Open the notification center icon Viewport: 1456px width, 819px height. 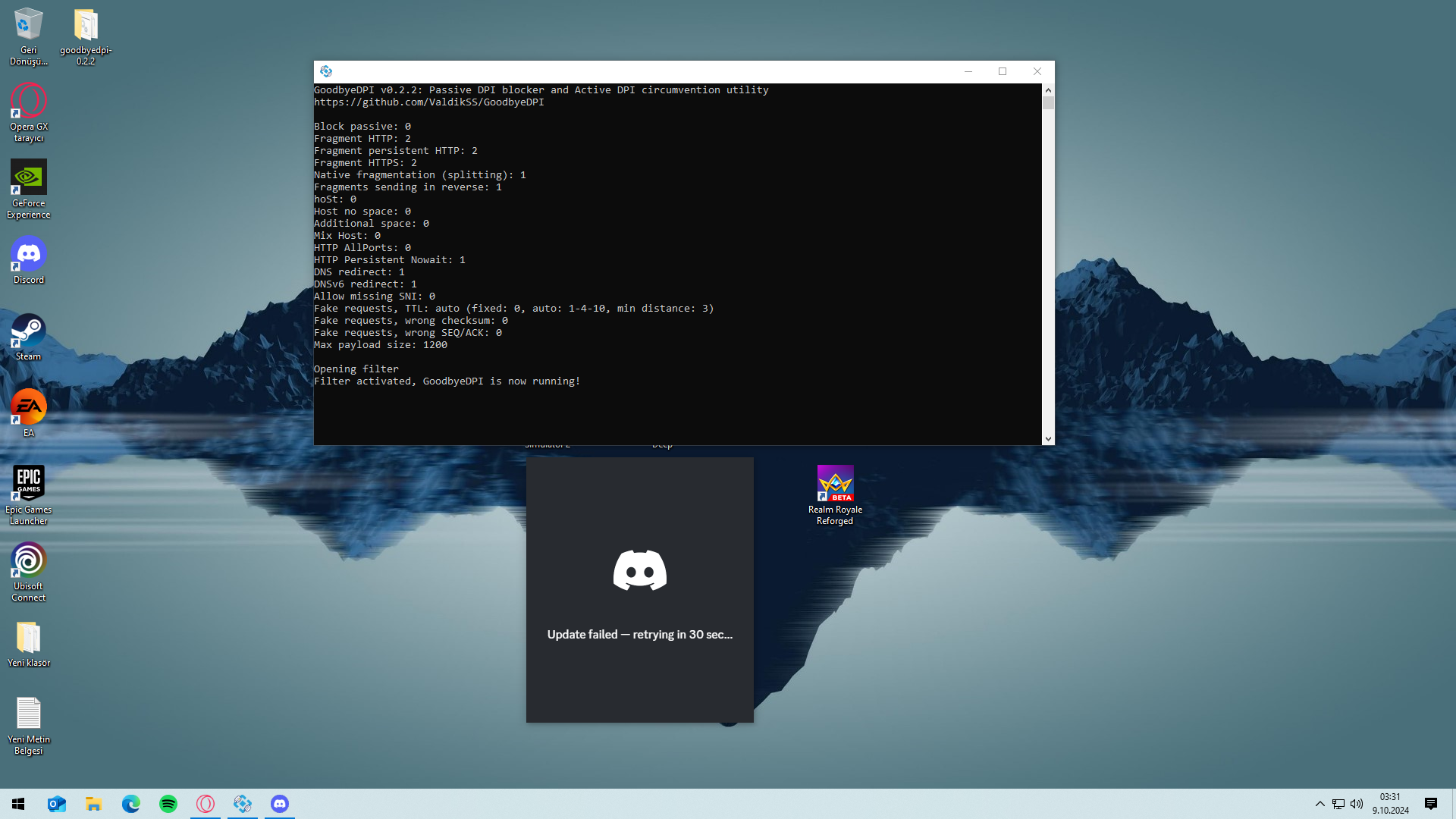(1431, 804)
